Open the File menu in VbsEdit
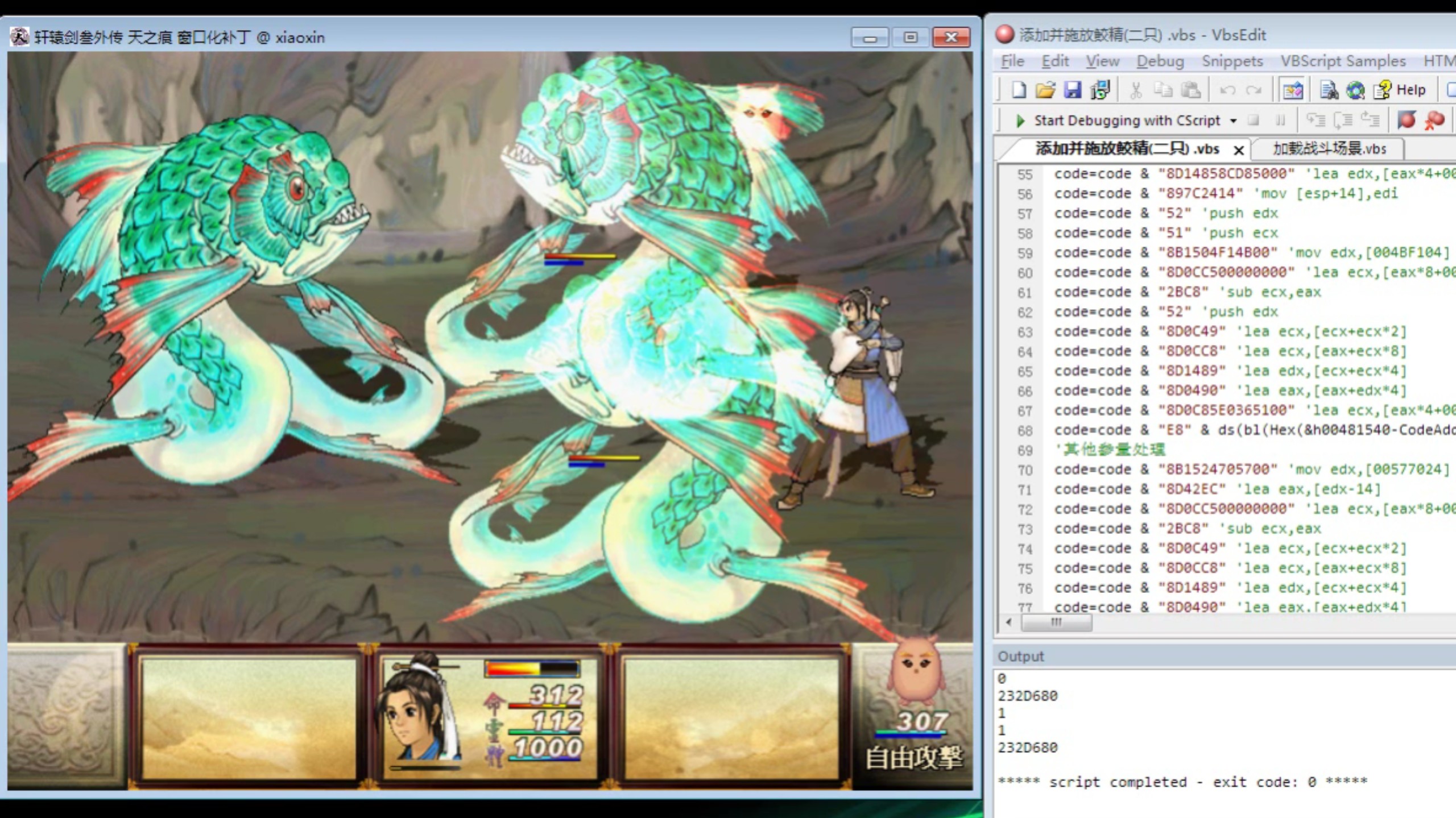Screen dimensions: 1456x818 coord(1012,61)
